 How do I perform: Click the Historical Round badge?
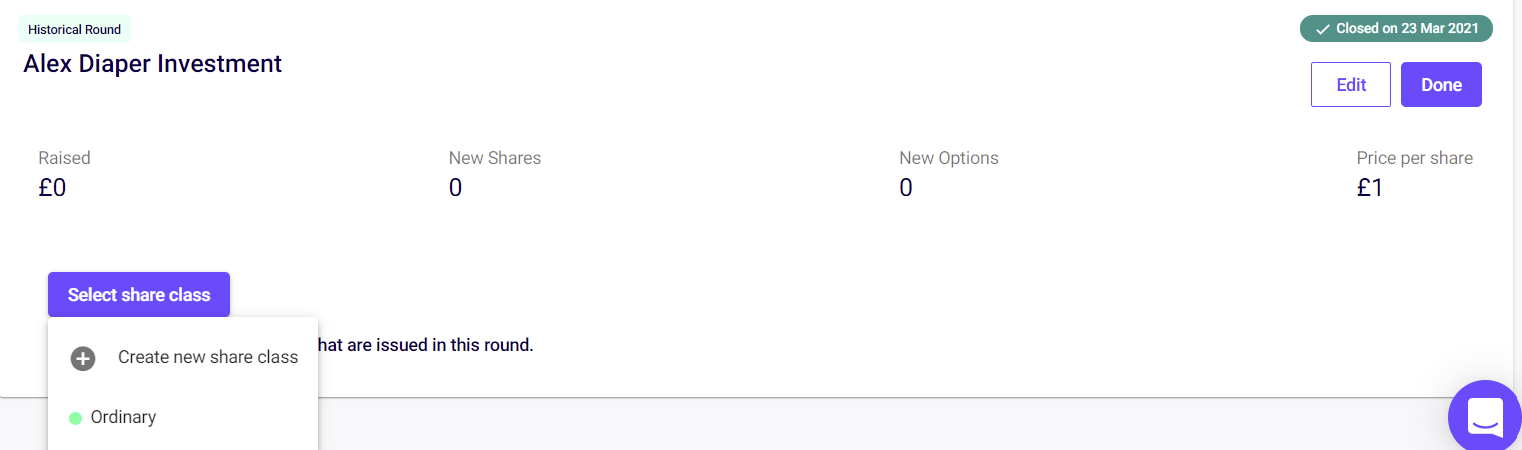click(74, 30)
